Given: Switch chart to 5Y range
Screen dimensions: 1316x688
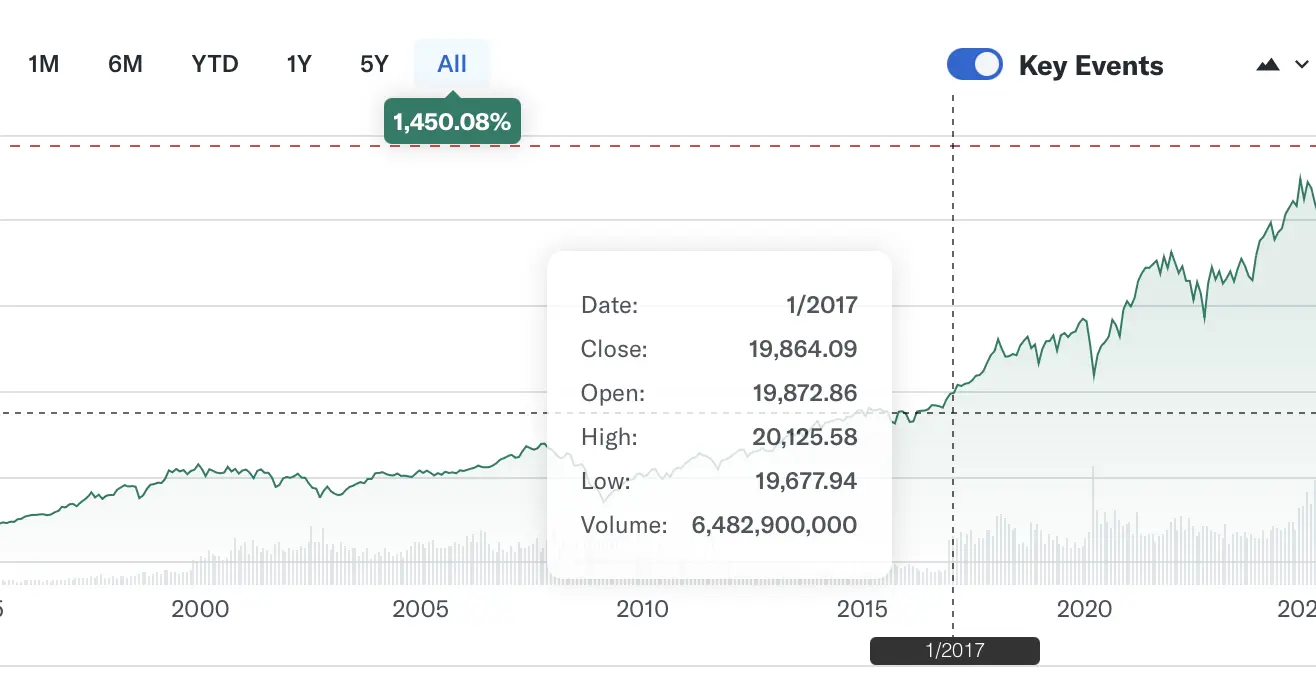Looking at the screenshot, I should pos(373,65).
